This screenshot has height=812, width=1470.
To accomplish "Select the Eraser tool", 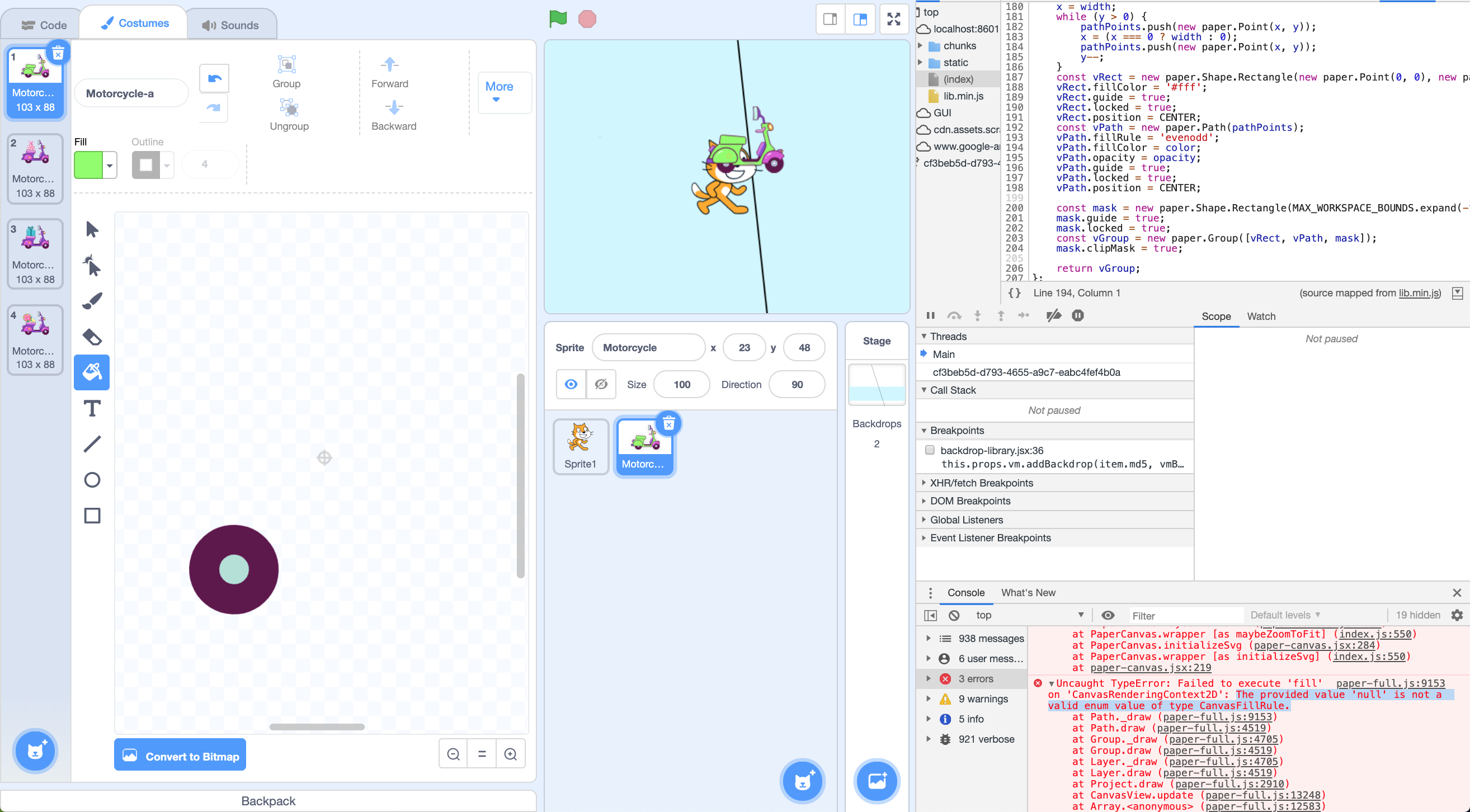I will (x=92, y=337).
